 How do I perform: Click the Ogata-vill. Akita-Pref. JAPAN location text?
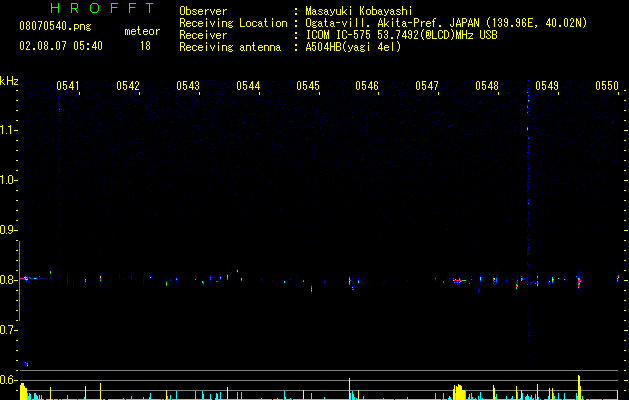446,23
